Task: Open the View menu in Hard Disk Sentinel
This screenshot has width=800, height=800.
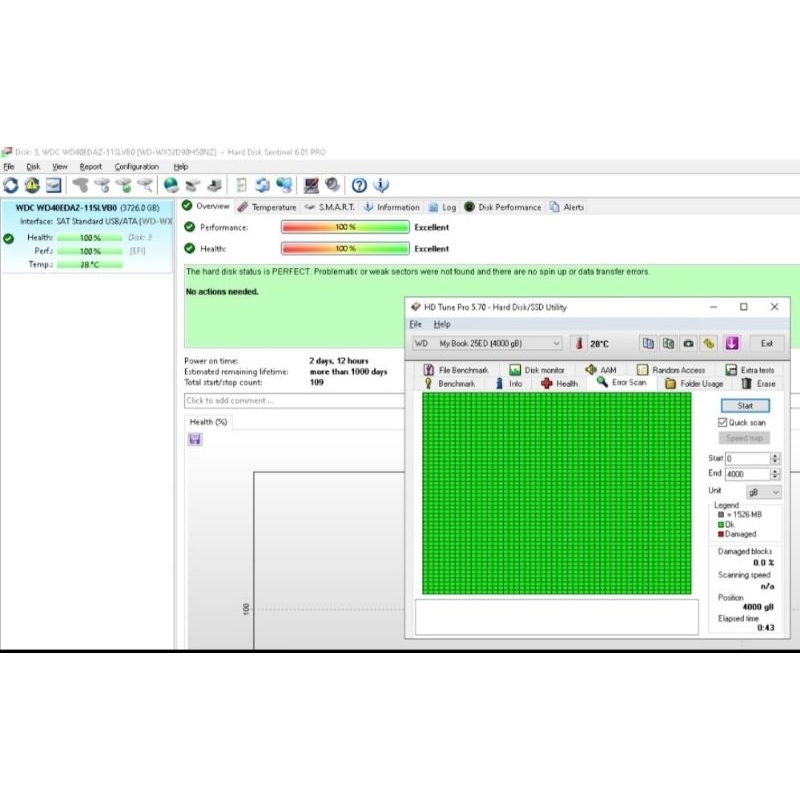Action: 60,167
